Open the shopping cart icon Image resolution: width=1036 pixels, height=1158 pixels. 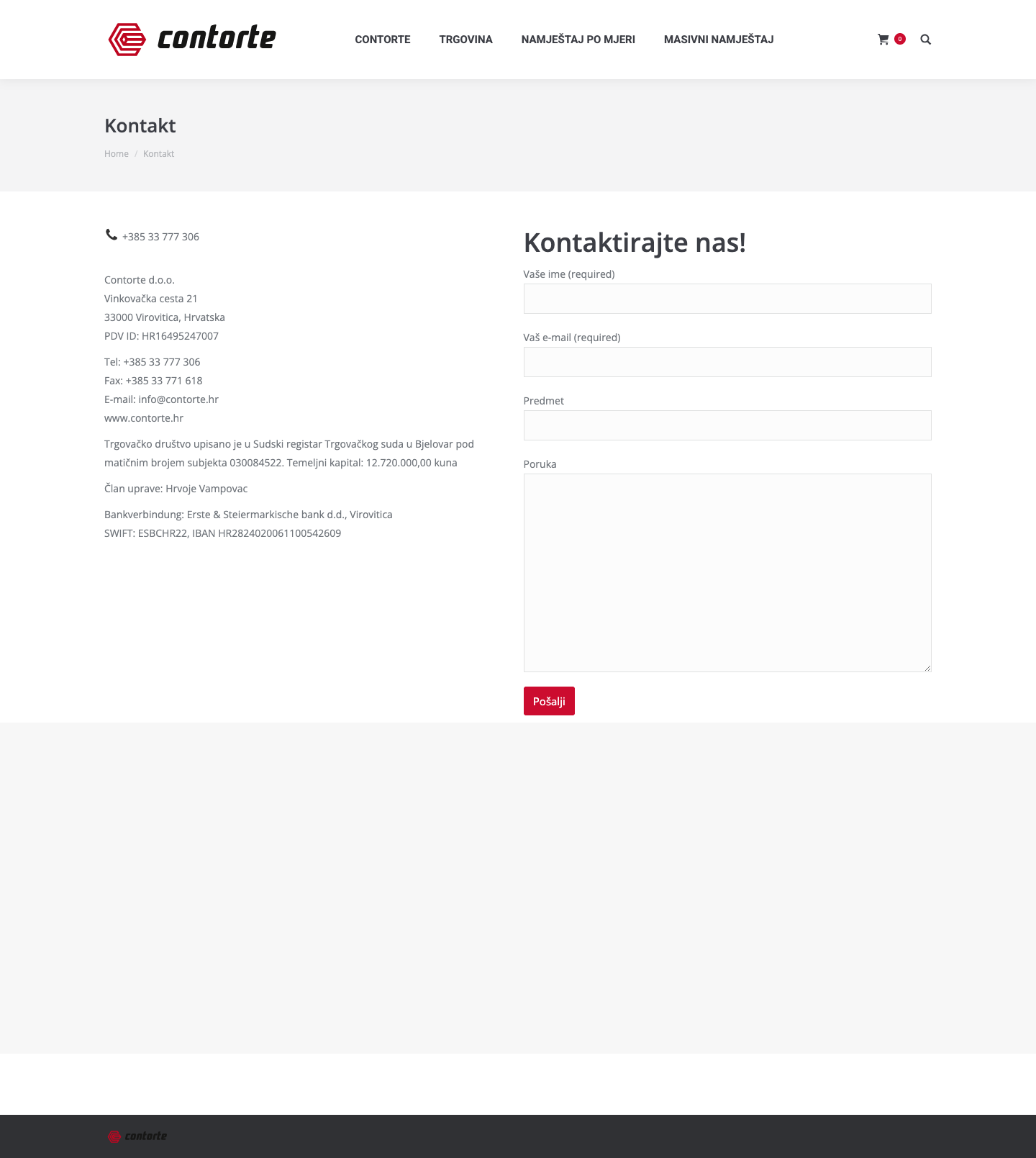(883, 40)
